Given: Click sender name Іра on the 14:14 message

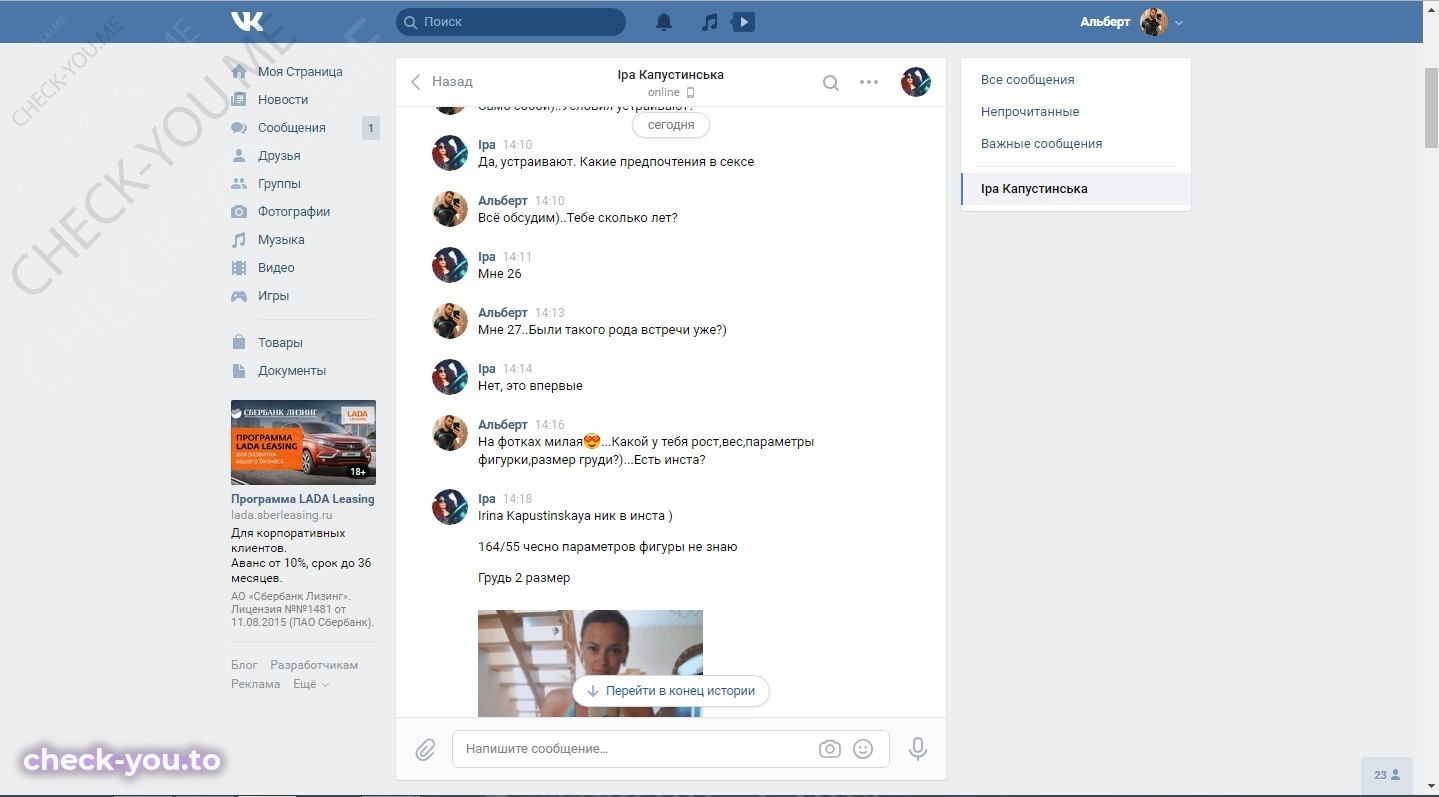Looking at the screenshot, I should [x=487, y=369].
